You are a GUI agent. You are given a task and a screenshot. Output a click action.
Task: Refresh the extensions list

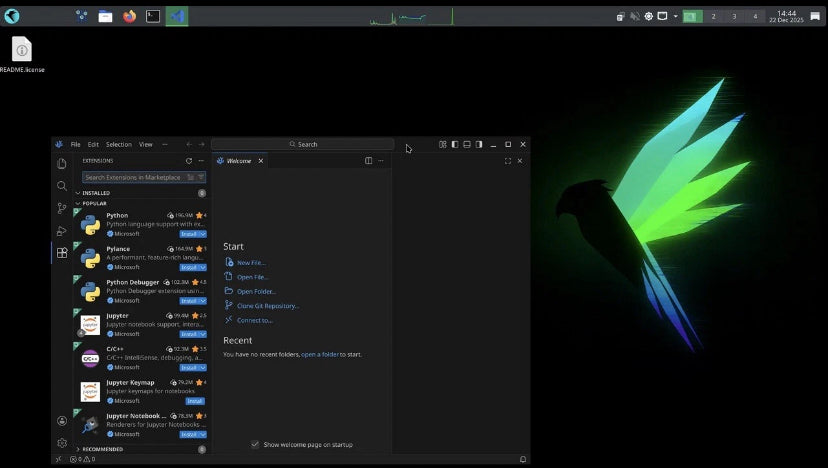pos(189,161)
